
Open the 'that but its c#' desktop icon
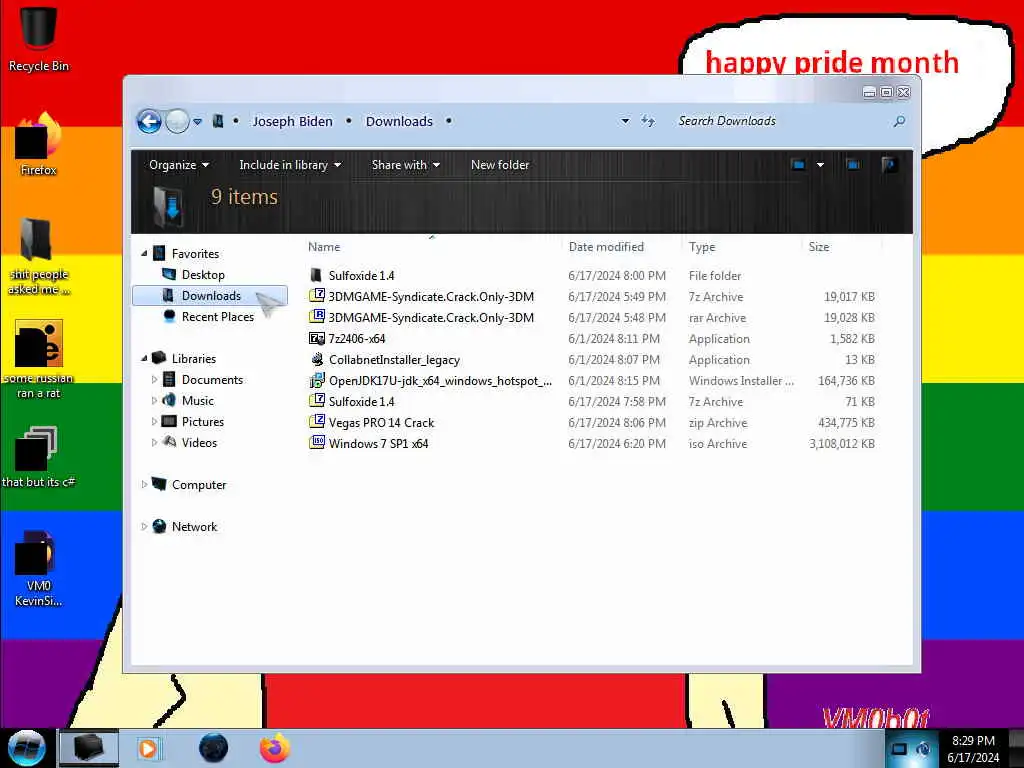(x=39, y=456)
